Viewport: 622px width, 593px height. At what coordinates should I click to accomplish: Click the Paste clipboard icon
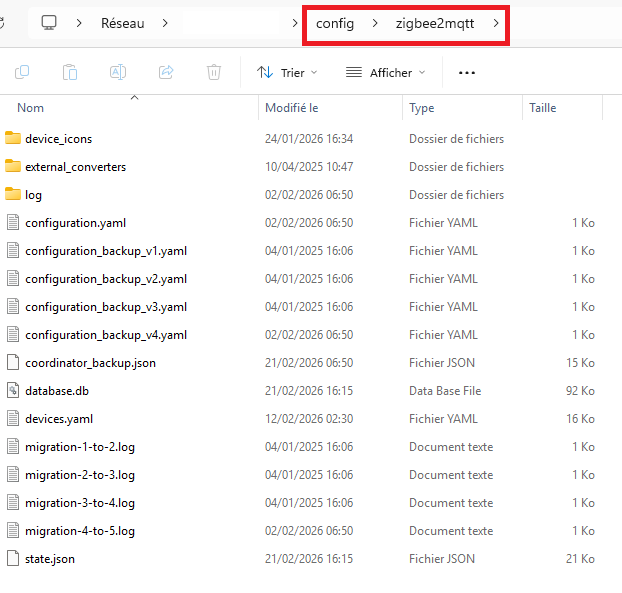click(70, 72)
